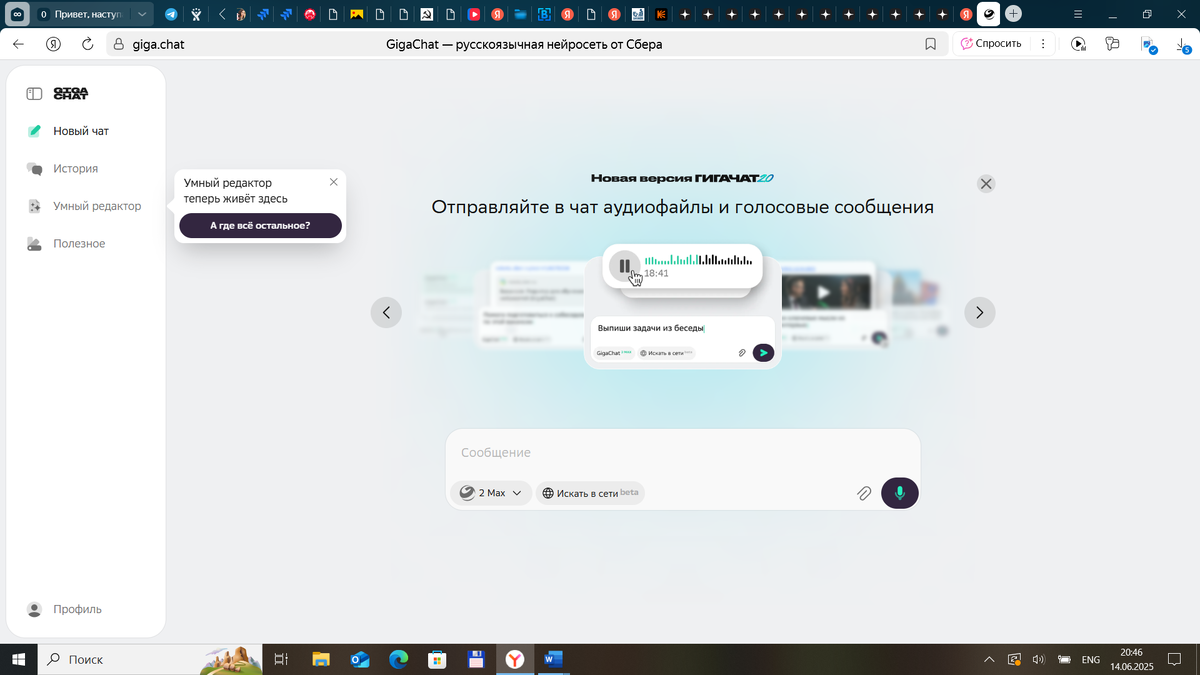
Task: Go back with browser back arrow
Action: (18, 44)
